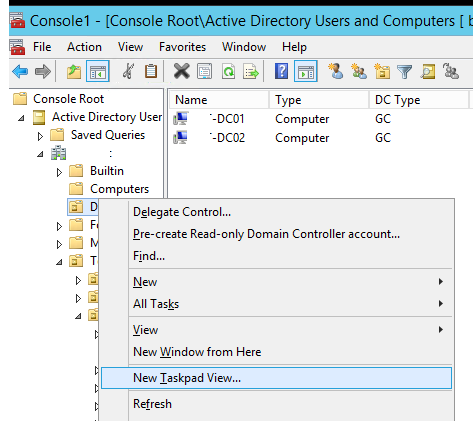
Task: Click DC01 computer icon in list
Action: click(181, 119)
